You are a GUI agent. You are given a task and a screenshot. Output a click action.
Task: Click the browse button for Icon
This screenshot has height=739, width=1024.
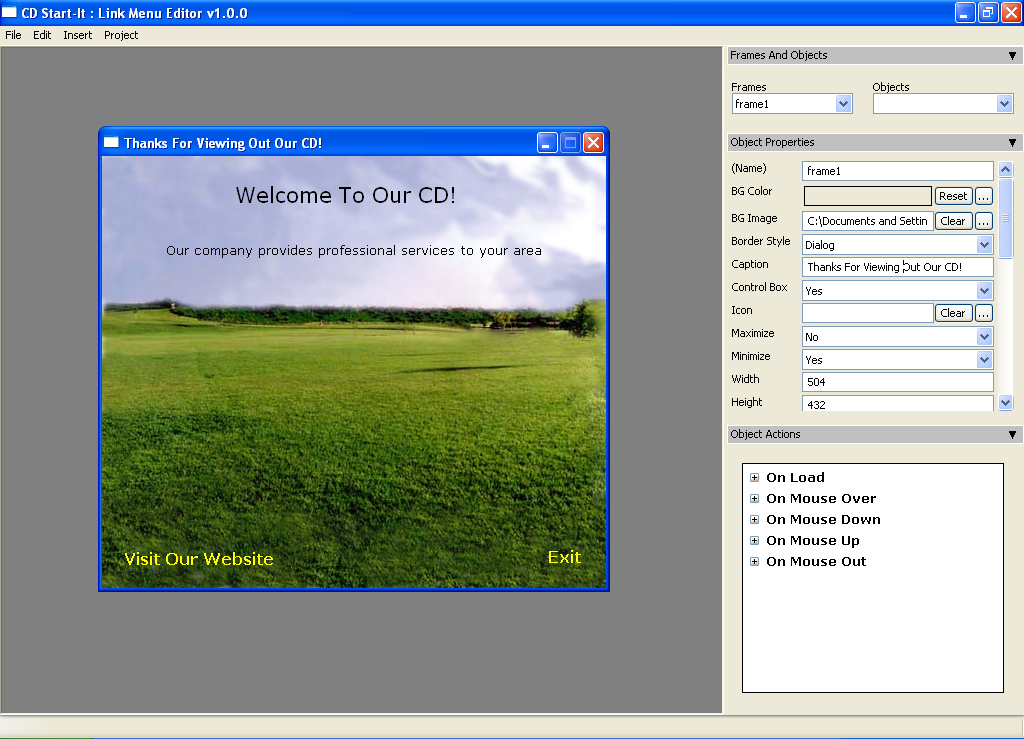tap(984, 313)
